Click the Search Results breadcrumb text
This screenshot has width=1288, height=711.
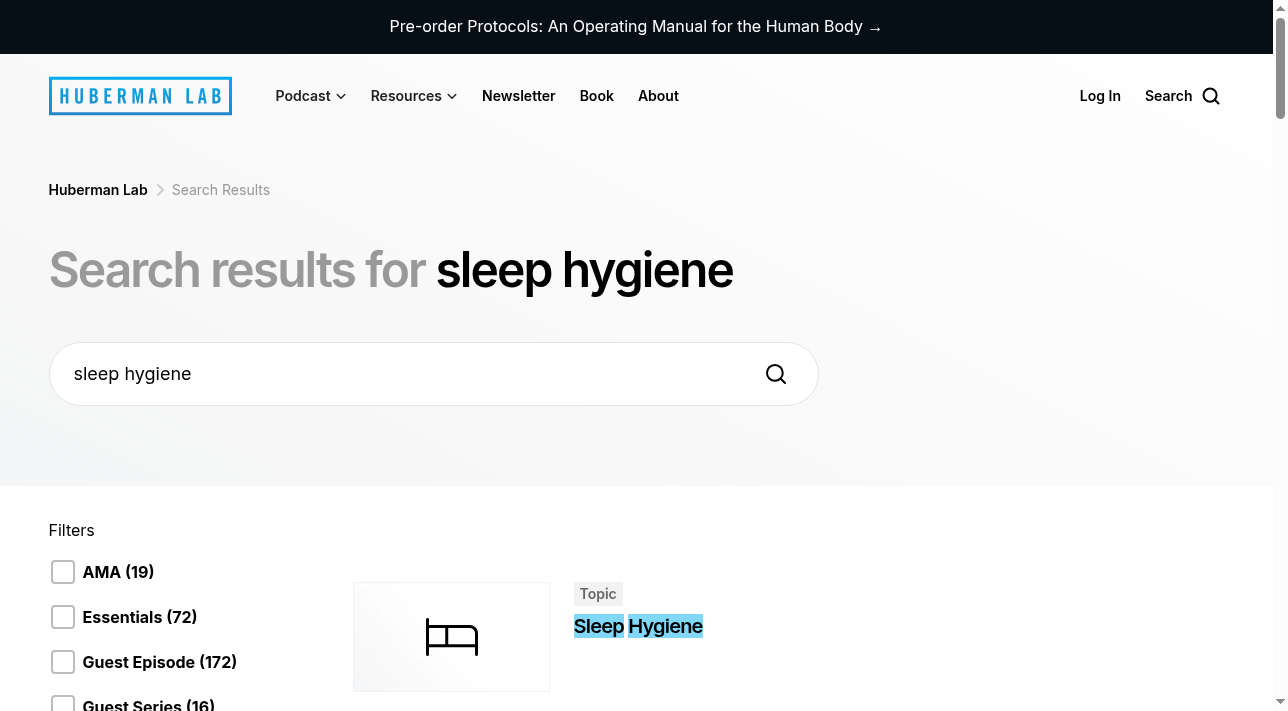tap(221, 190)
